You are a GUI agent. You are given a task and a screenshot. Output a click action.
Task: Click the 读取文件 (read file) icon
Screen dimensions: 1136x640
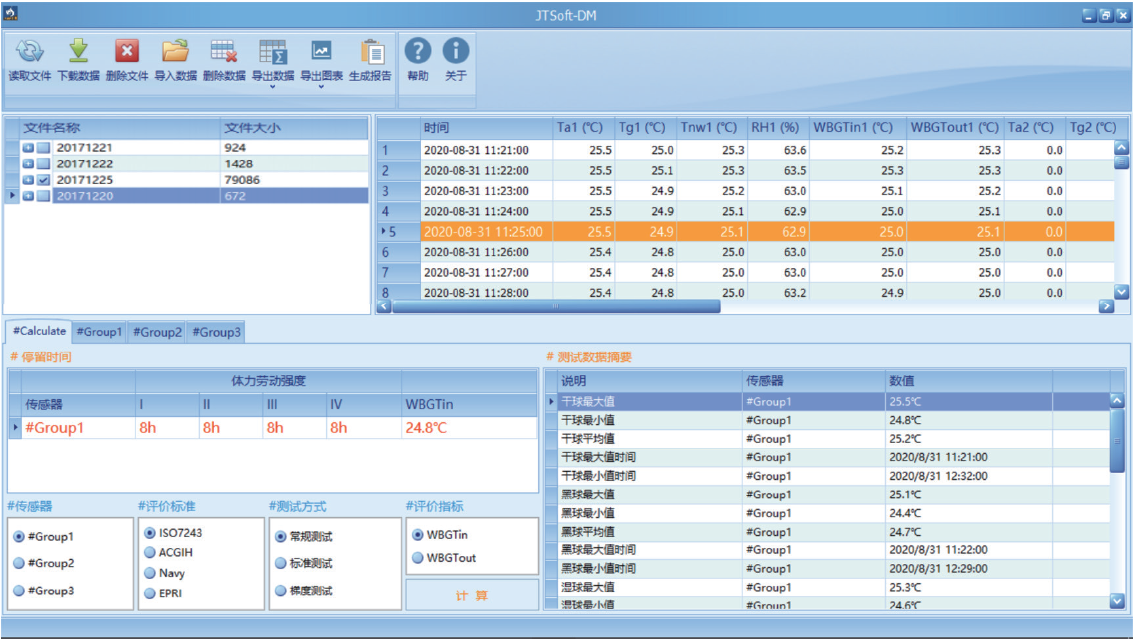29,52
